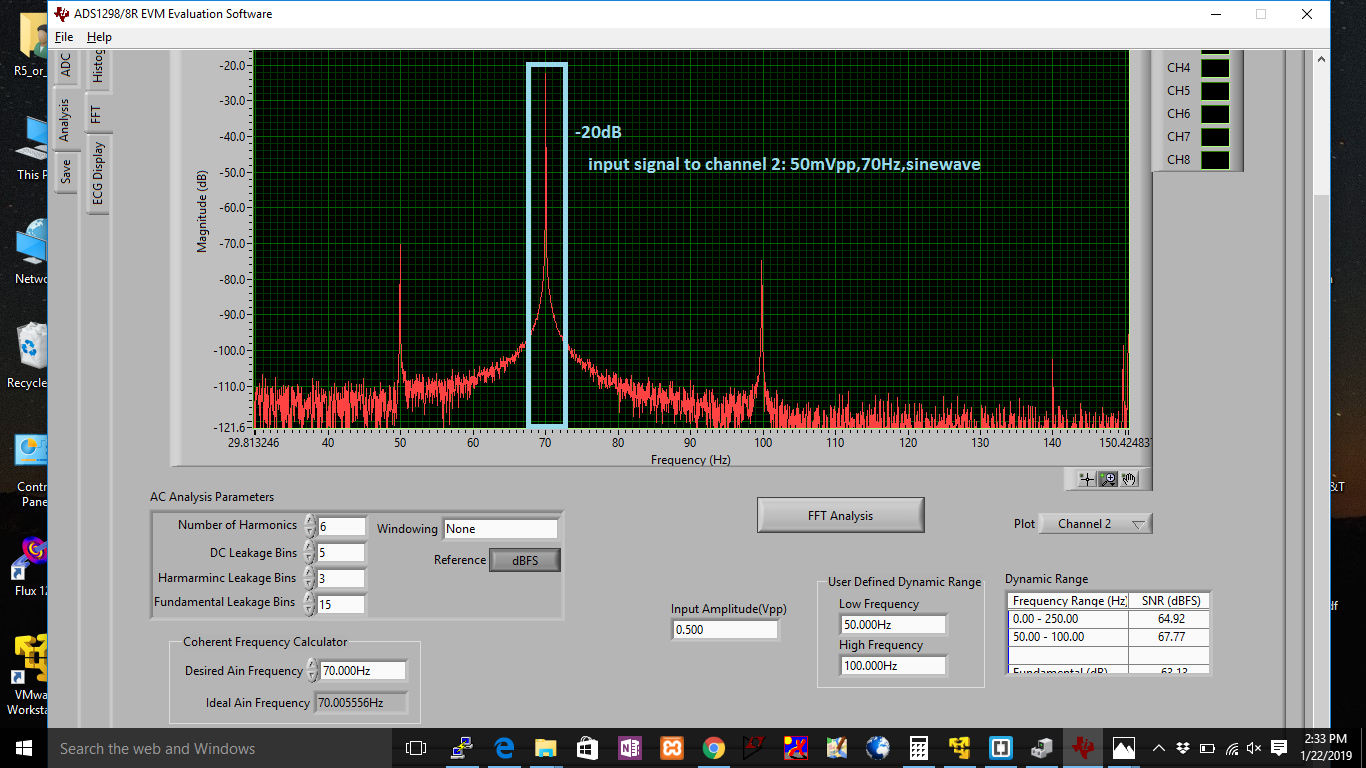Open Google Chrome from the taskbar
Image resolution: width=1366 pixels, height=768 pixels.
tap(713, 748)
